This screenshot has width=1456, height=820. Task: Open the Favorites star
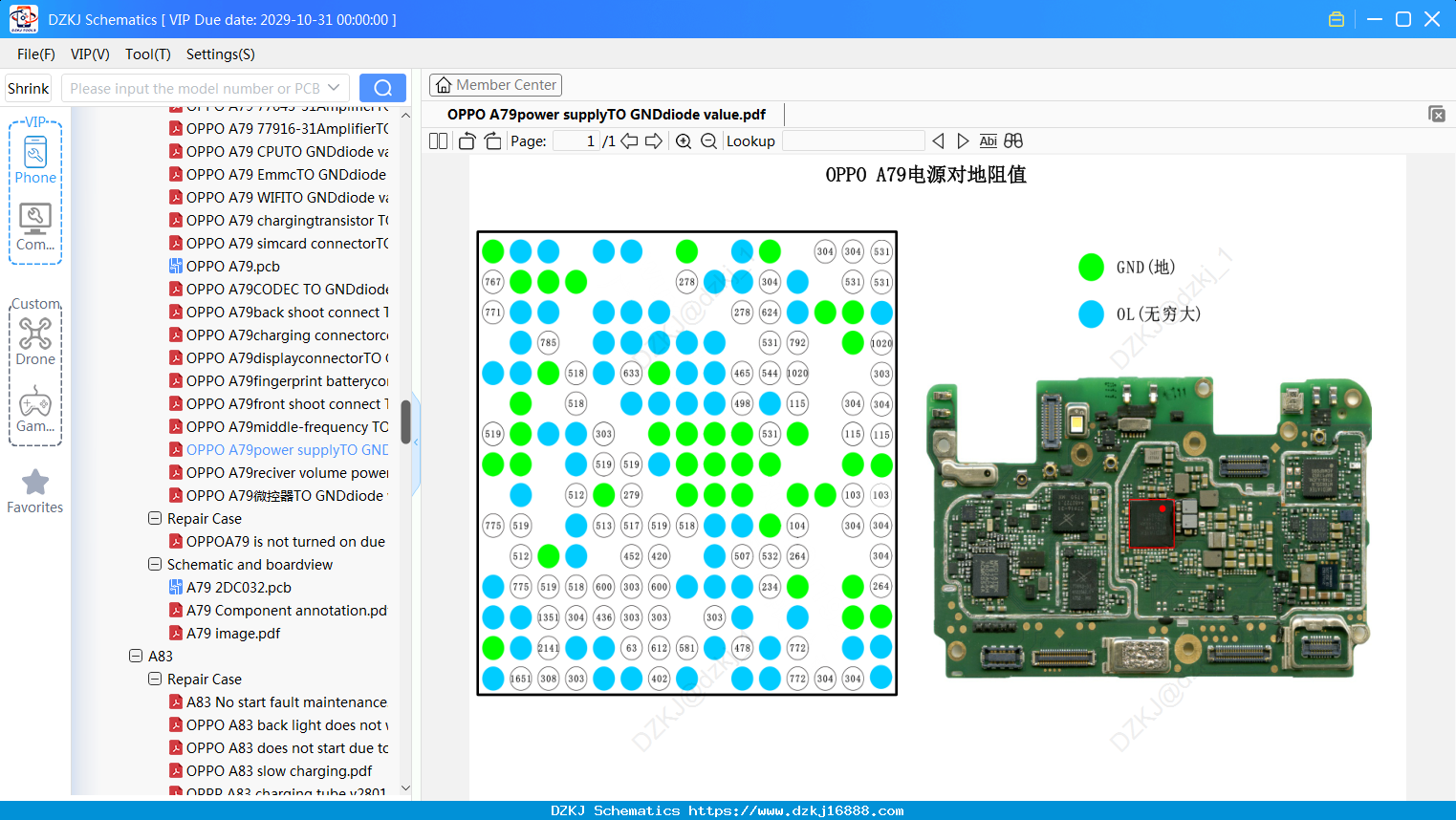[x=35, y=491]
